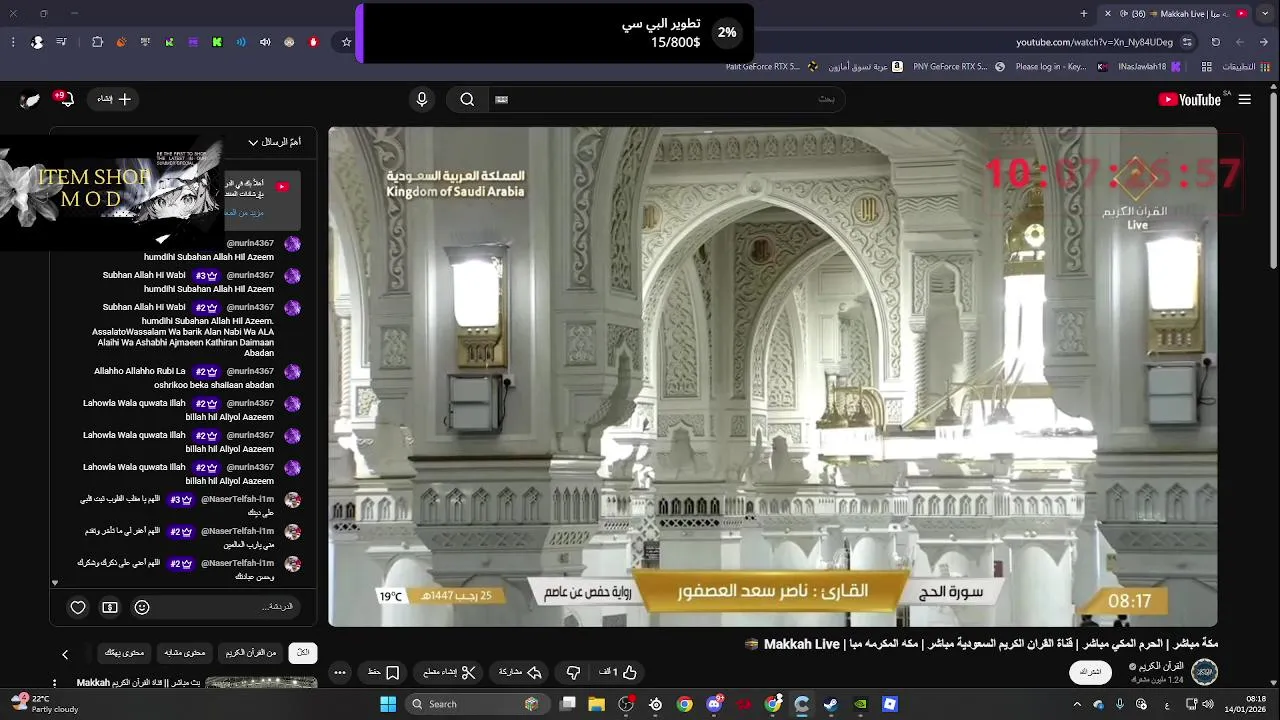Open the Chrome three-dot menu
Screen dimensions: 1280x720
point(12,42)
